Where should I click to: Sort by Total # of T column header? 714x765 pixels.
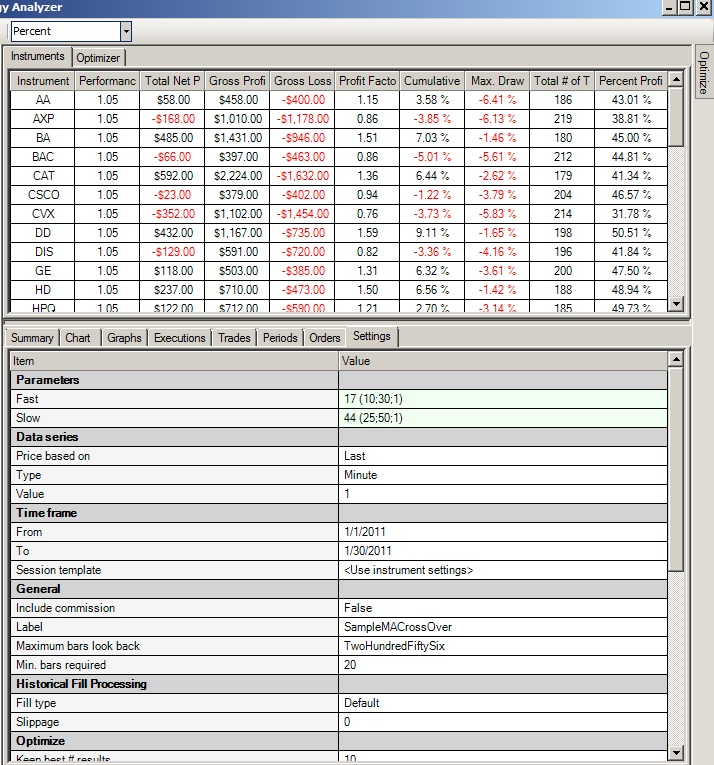click(x=562, y=81)
